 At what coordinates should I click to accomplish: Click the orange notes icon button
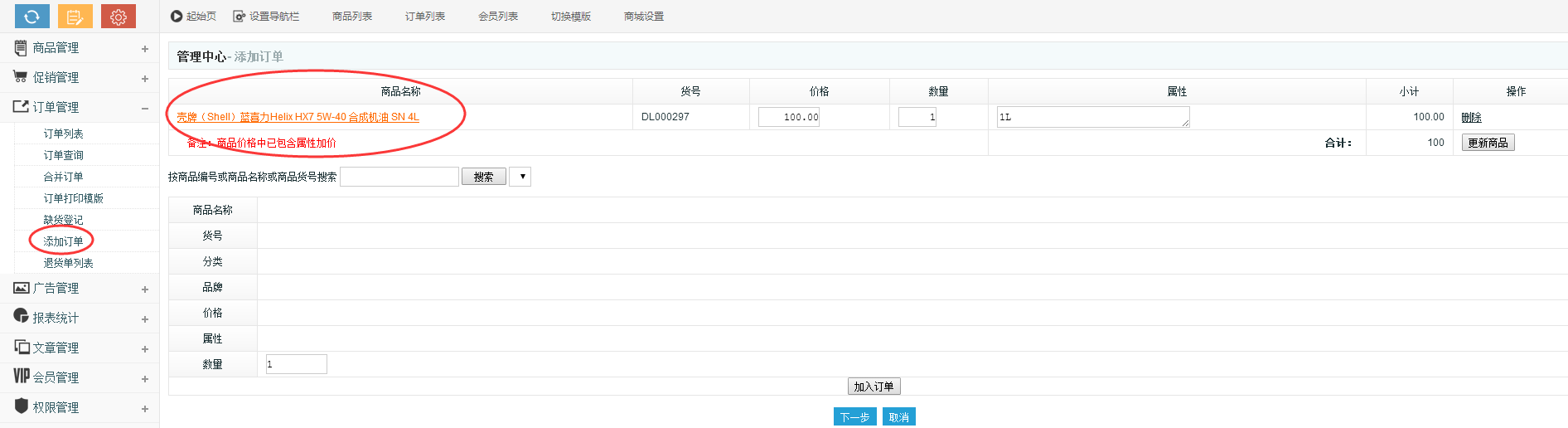75,17
